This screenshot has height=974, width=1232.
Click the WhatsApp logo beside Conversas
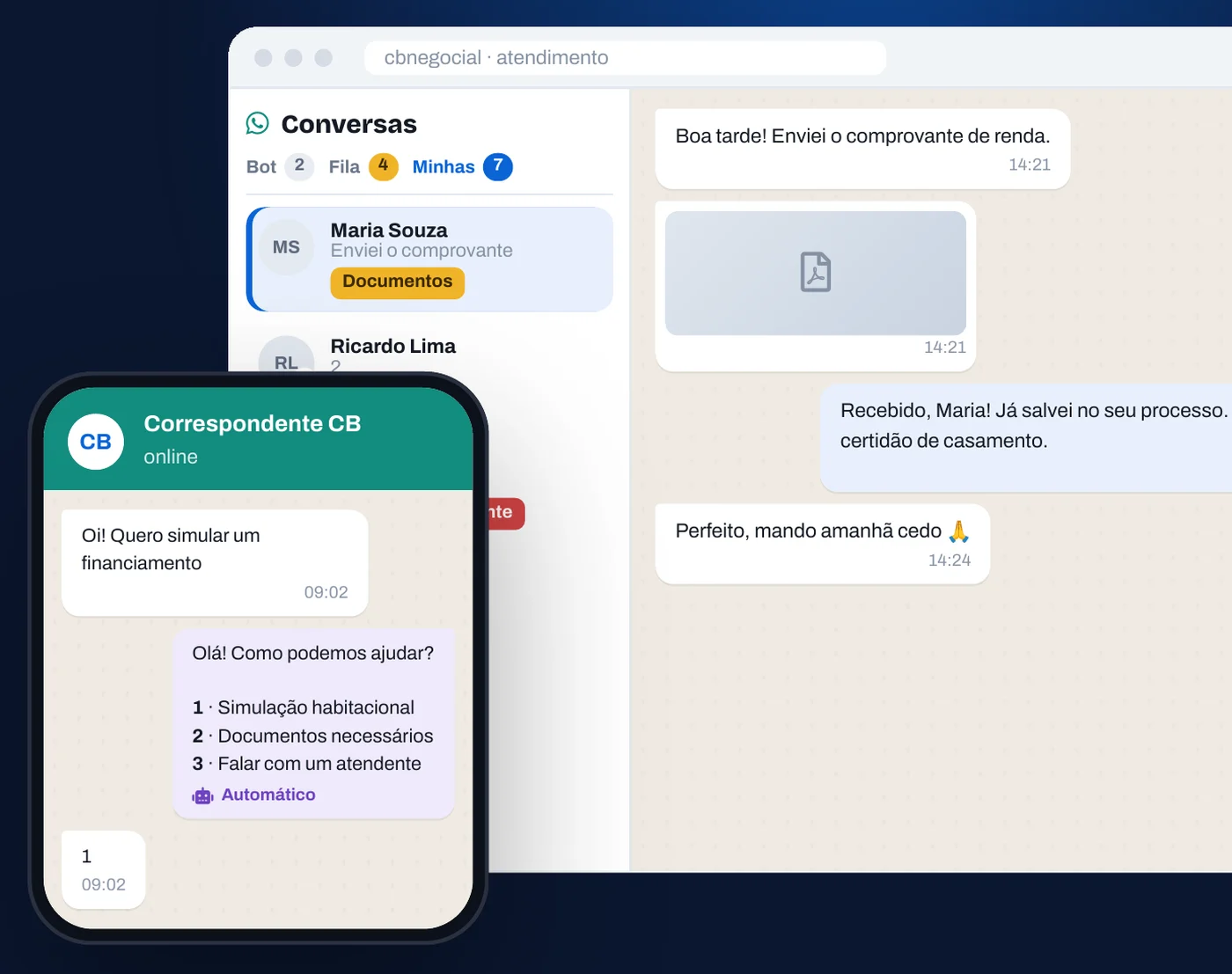pos(257,123)
